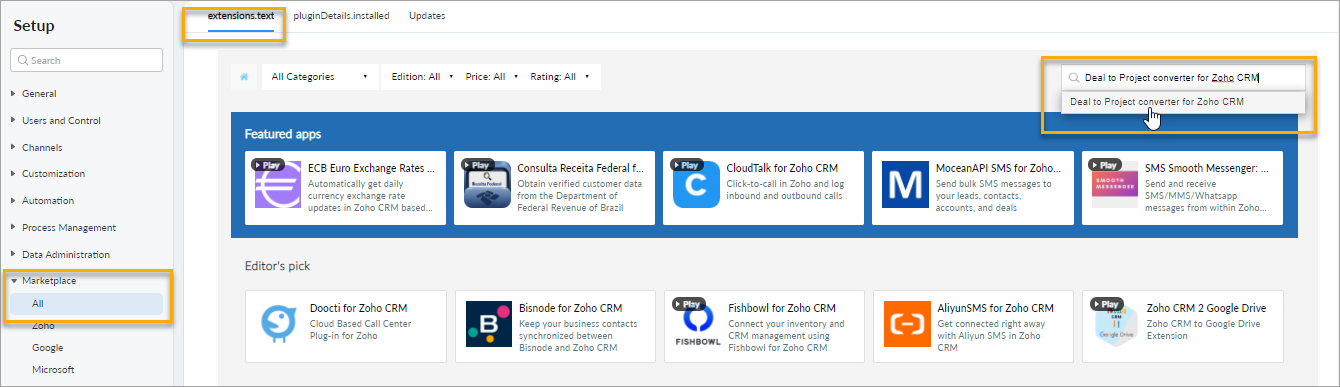
Task: Click the home icon in Marketplace toolbar
Action: point(244,77)
